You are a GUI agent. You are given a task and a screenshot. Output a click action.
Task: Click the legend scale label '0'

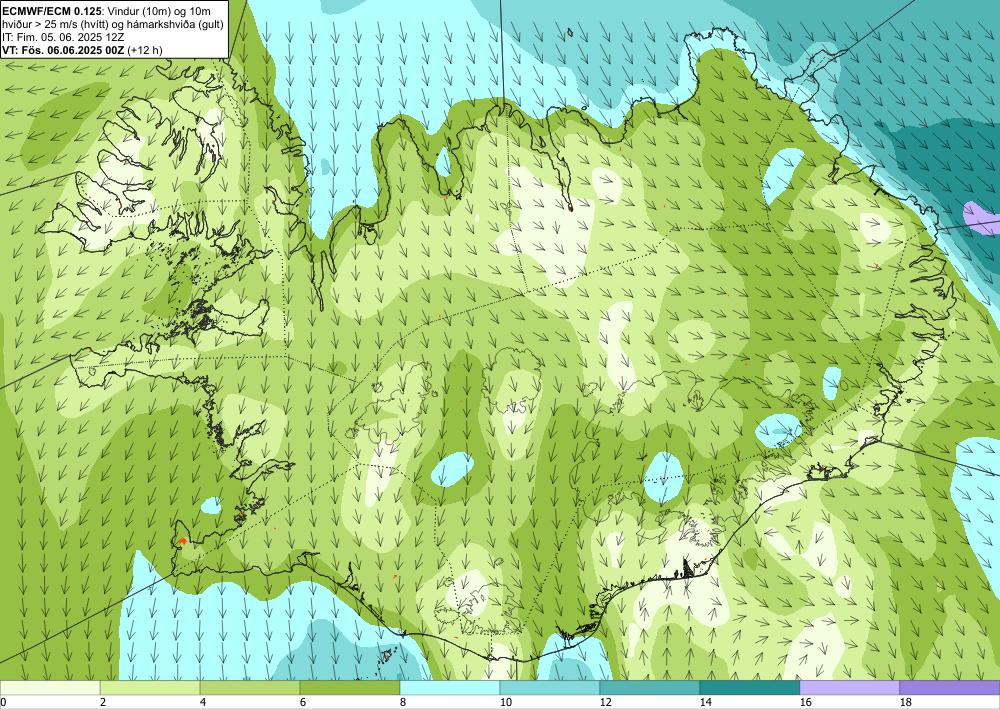[x=3, y=703]
